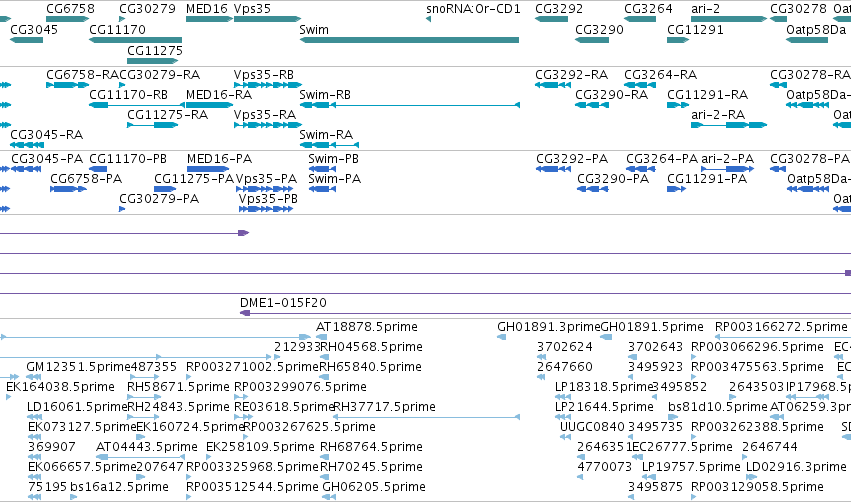Click the RH04568.5prime EST label
This screenshot has height=502, width=851.
tap(372, 347)
